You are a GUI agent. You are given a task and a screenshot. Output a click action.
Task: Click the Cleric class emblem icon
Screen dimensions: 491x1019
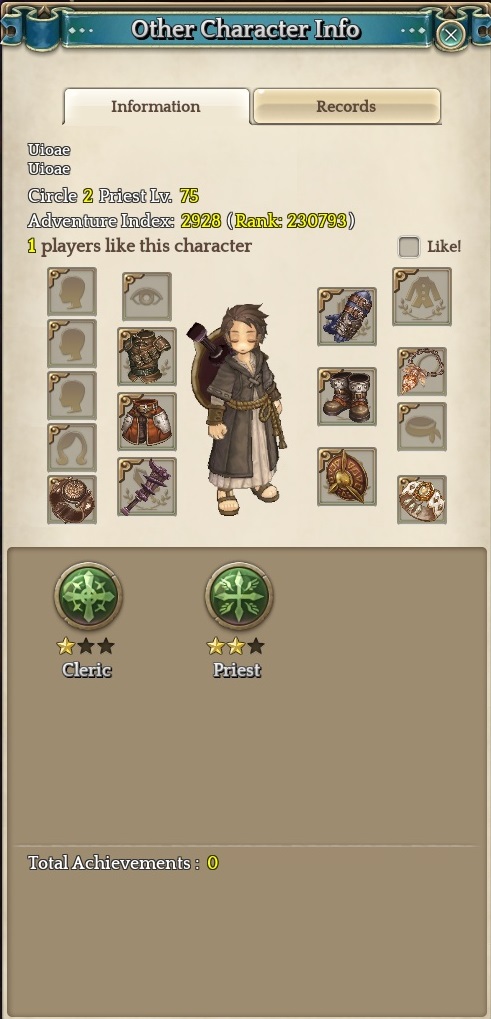pos(88,596)
